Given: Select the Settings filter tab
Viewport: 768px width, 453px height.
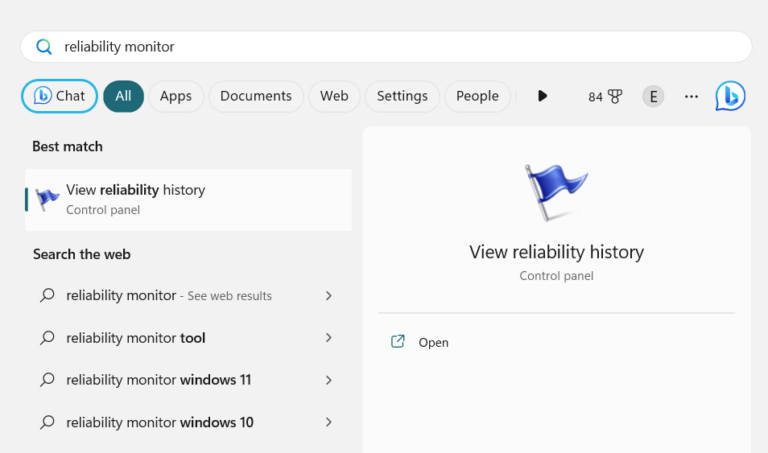Looking at the screenshot, I should tap(402, 96).
